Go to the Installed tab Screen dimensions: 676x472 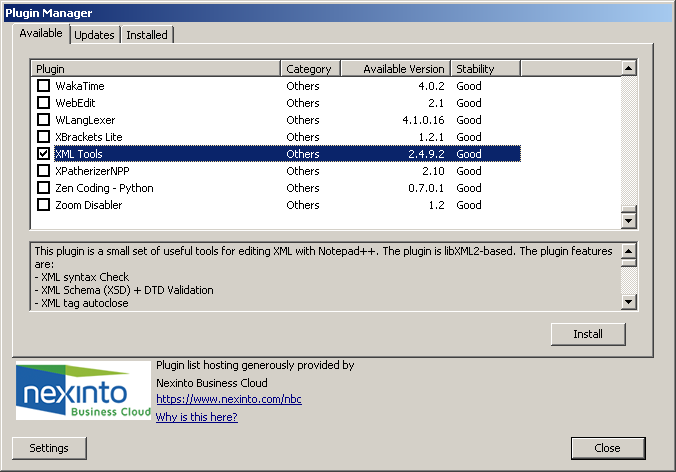[x=147, y=35]
